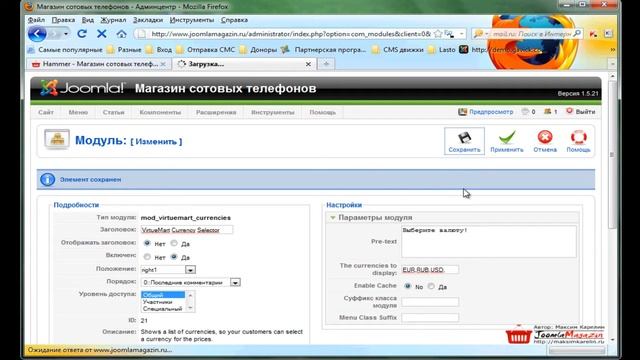Select Общий access level
Screen dimensions: 640x360
click(x=163, y=295)
